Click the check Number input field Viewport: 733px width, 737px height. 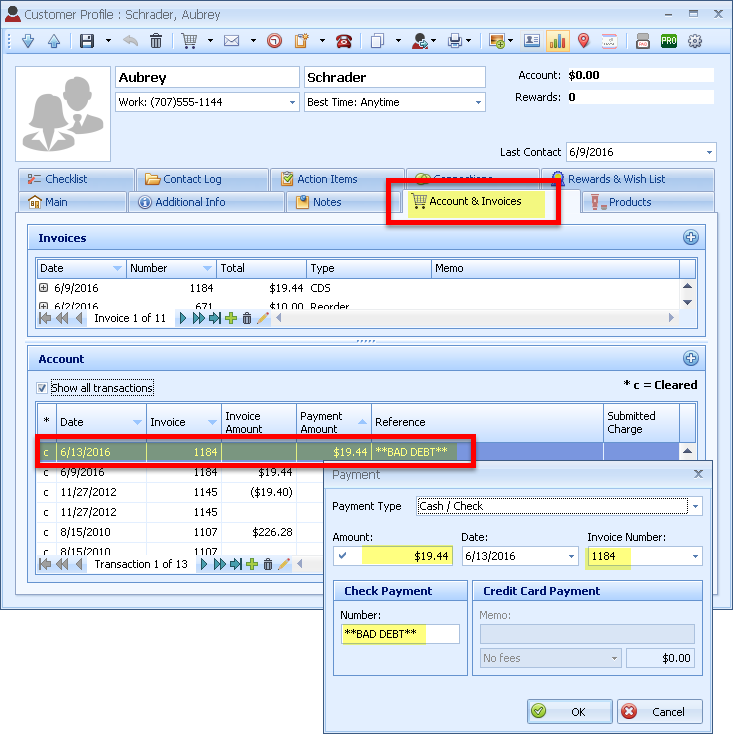[x=399, y=634]
